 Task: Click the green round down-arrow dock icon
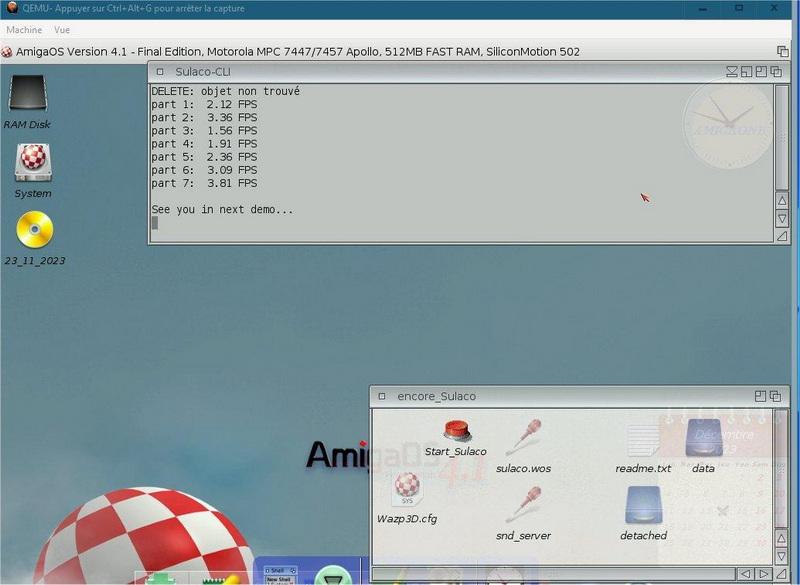(x=333, y=575)
